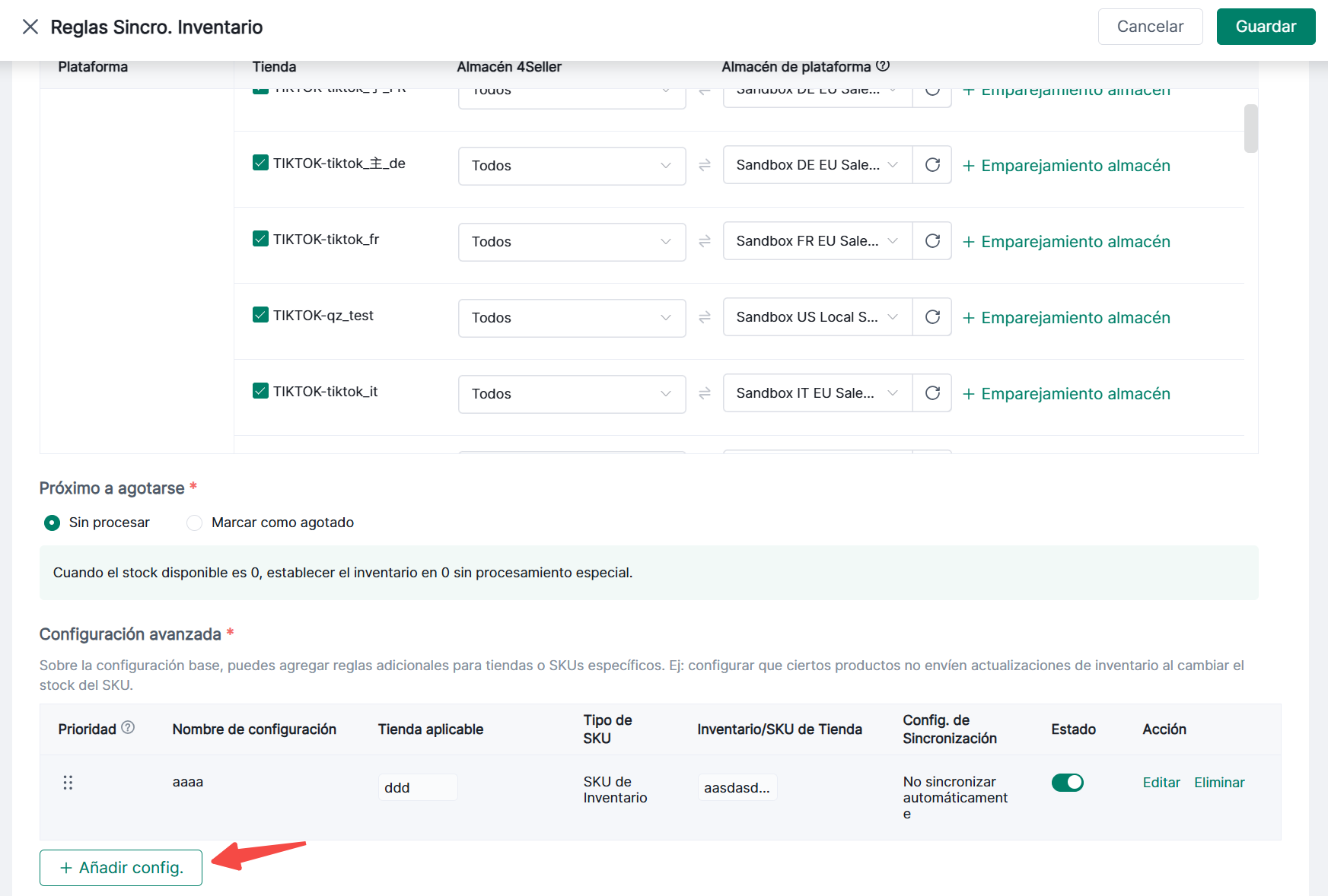Screen dimensions: 1328x896
Task: Open Todos dropdown for TIKTOK-tiktok_主_de
Action: pyautogui.click(x=572, y=166)
